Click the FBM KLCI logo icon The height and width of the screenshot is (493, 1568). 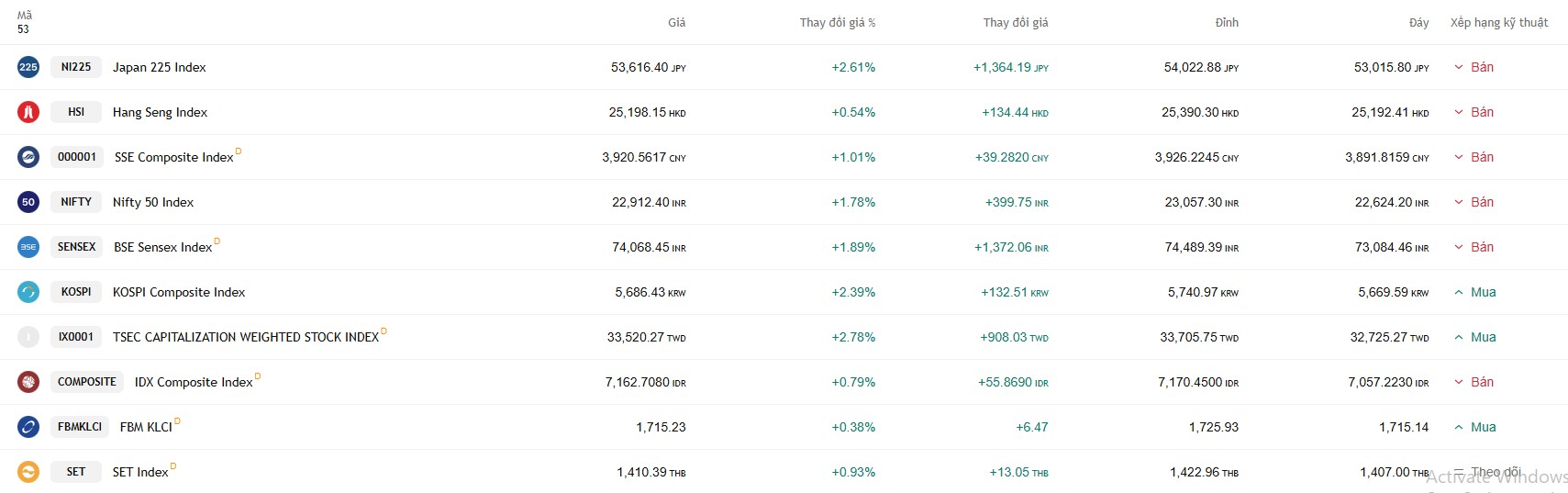pyautogui.click(x=28, y=427)
